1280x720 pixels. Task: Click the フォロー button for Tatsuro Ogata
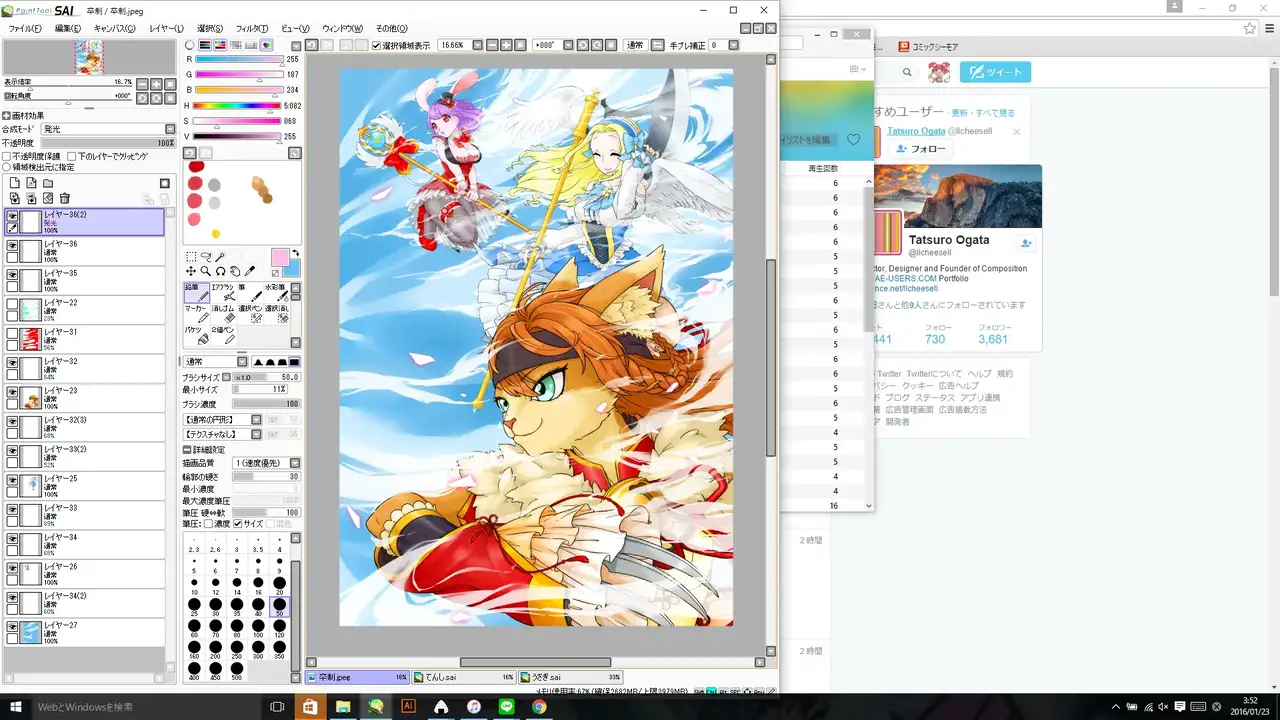click(x=920, y=149)
